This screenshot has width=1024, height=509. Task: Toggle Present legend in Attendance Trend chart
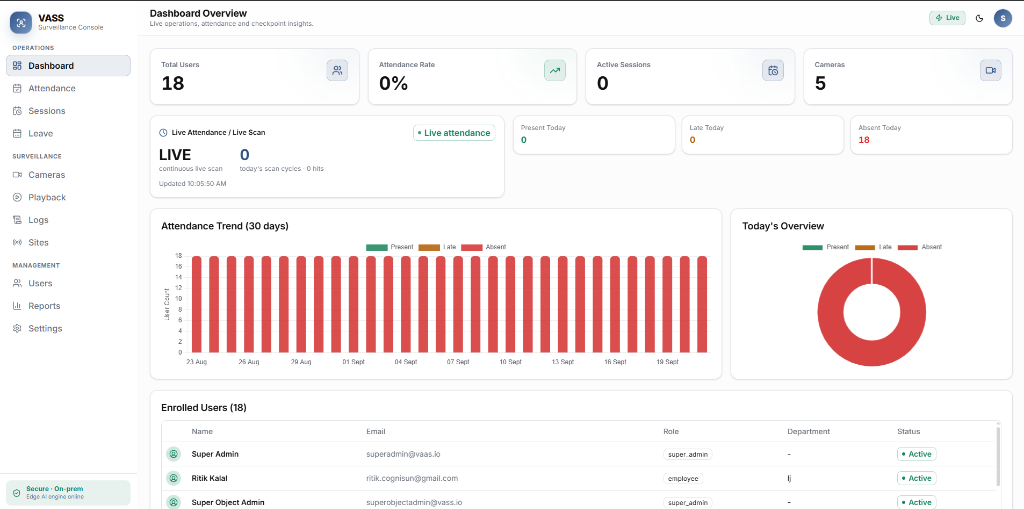click(x=390, y=247)
